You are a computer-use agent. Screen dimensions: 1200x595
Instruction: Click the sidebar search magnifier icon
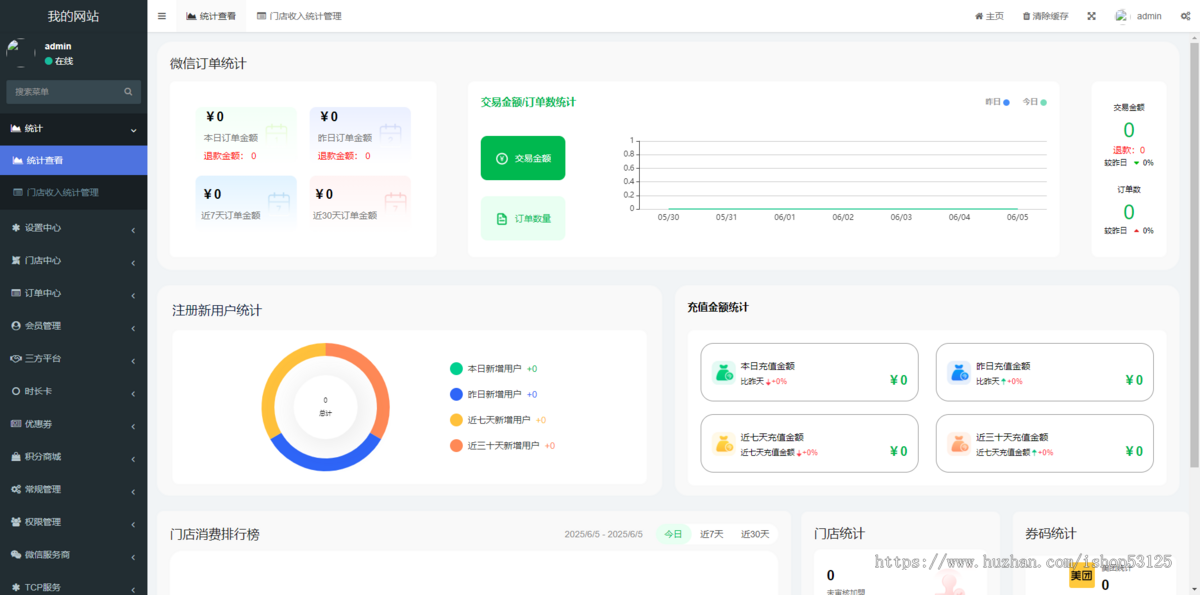pos(128,91)
